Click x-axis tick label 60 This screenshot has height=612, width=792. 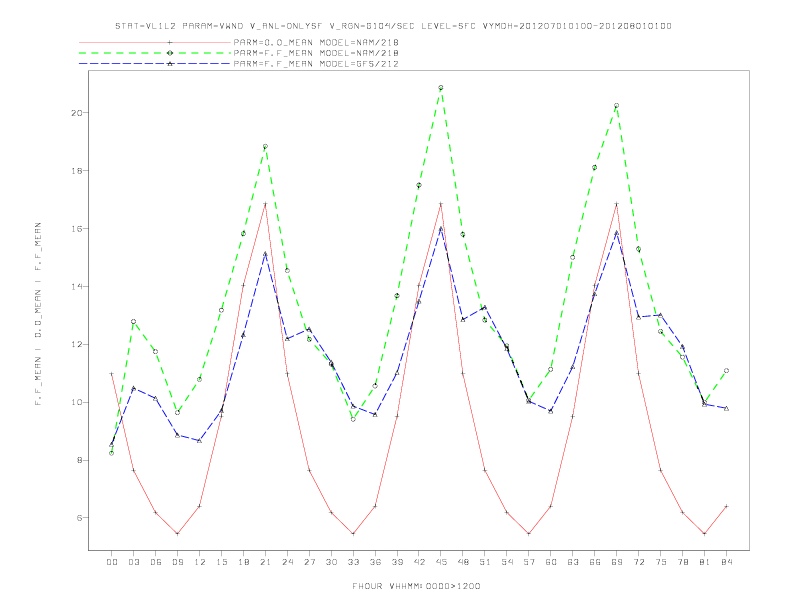point(551,562)
